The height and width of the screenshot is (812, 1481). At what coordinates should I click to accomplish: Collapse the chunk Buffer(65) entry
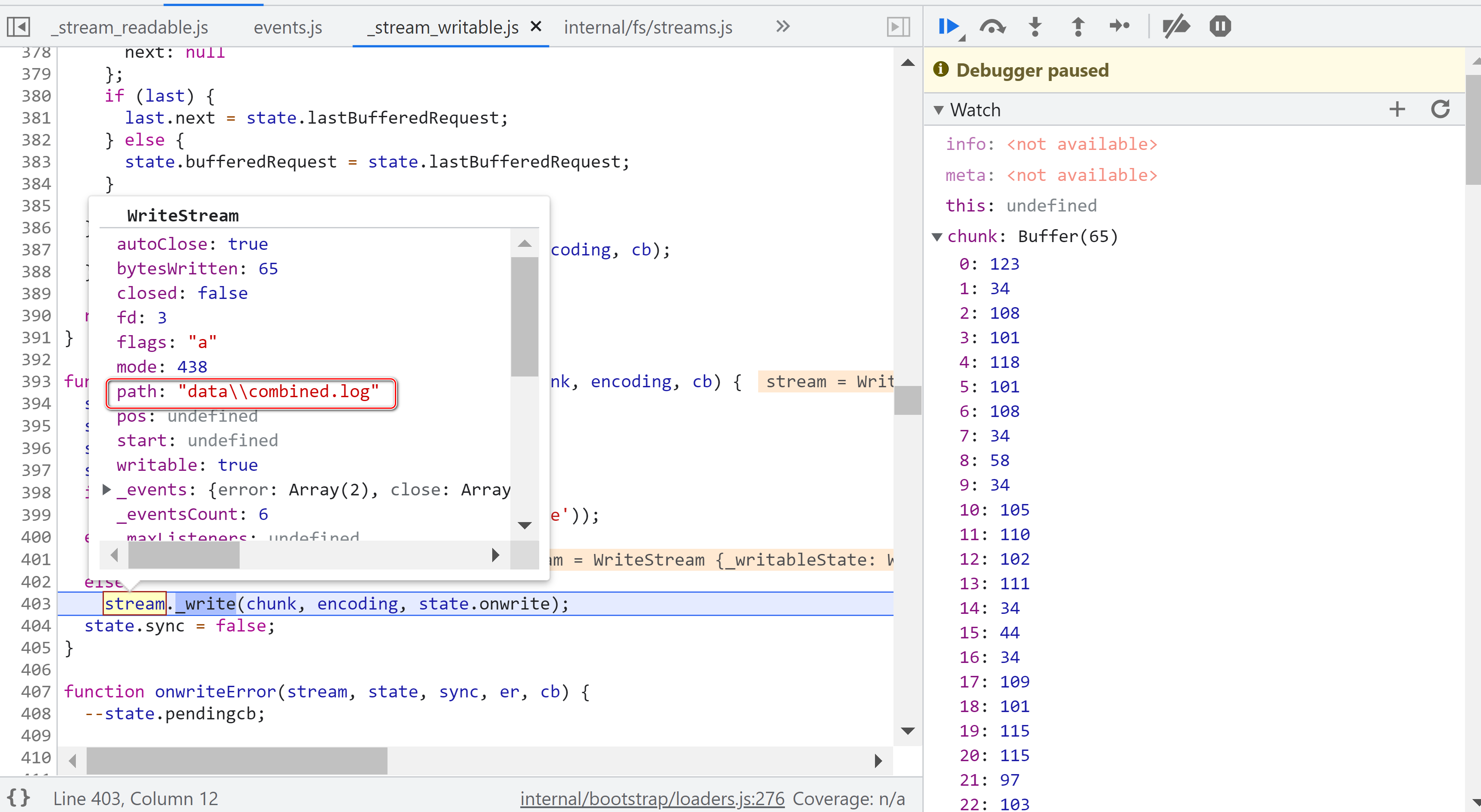tap(937, 237)
